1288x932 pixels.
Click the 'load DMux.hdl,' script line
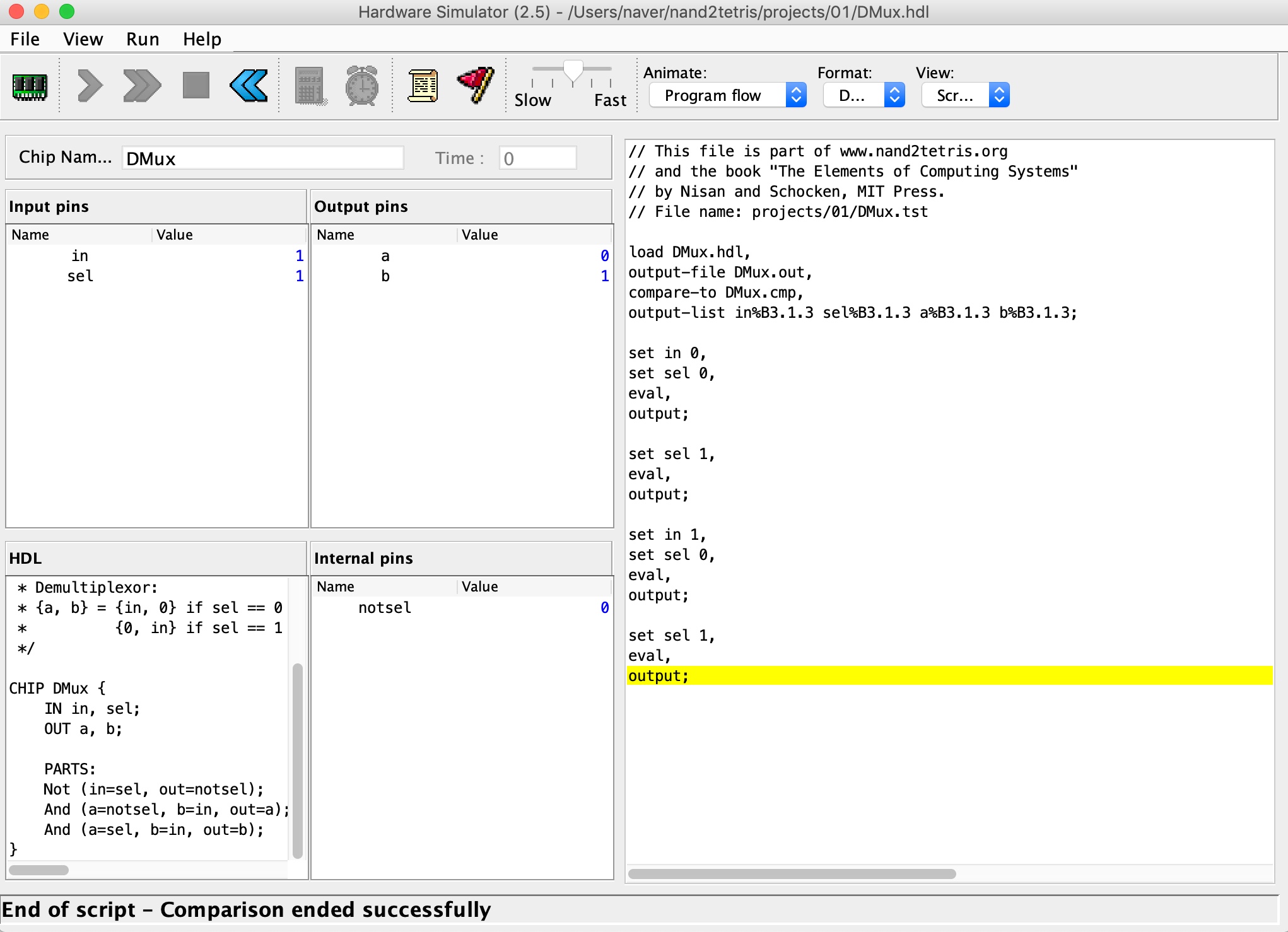[689, 252]
